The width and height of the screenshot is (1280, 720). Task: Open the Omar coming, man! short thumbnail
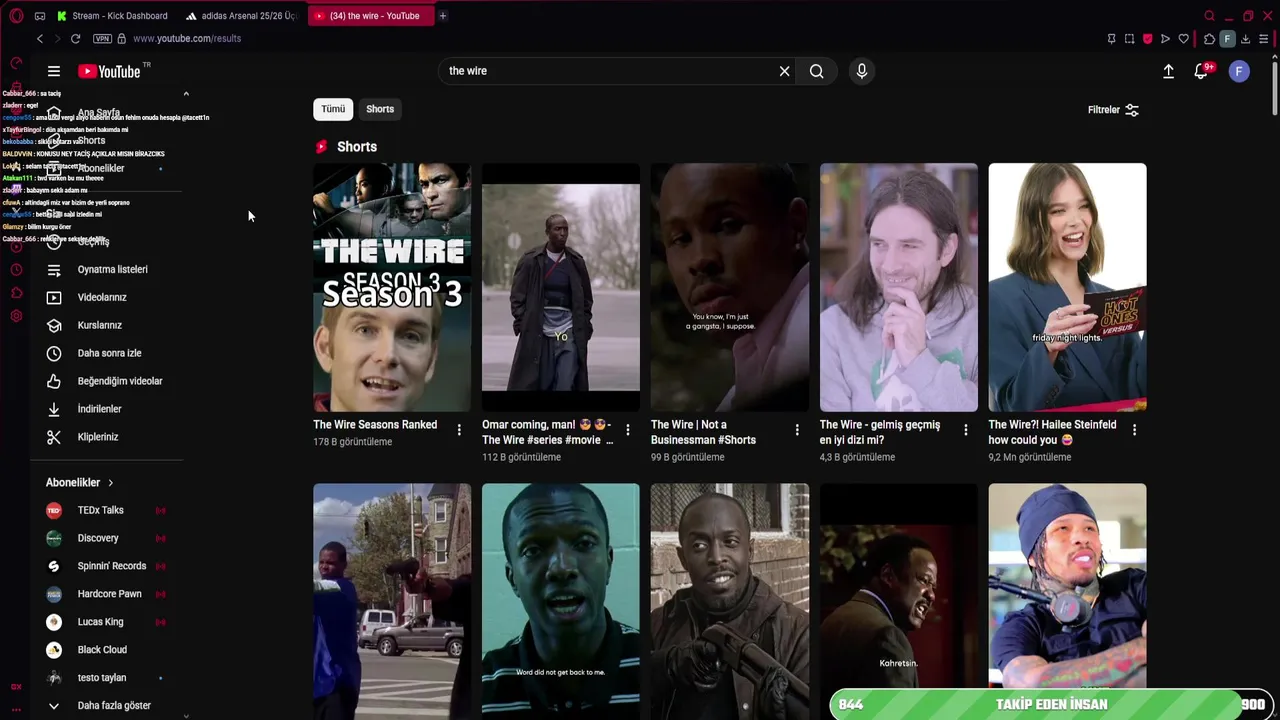[x=561, y=287]
